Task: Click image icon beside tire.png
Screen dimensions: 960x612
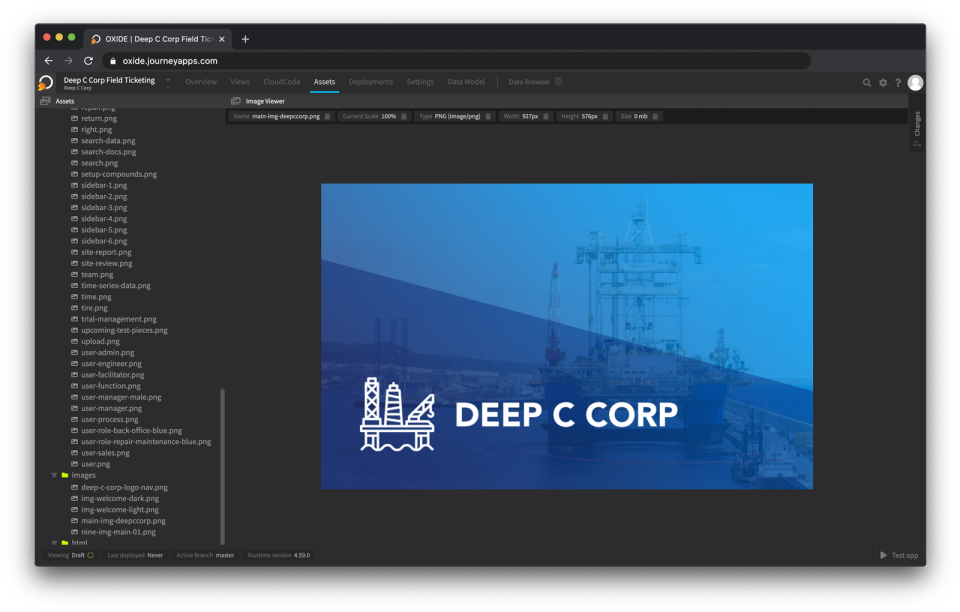Action: click(75, 308)
